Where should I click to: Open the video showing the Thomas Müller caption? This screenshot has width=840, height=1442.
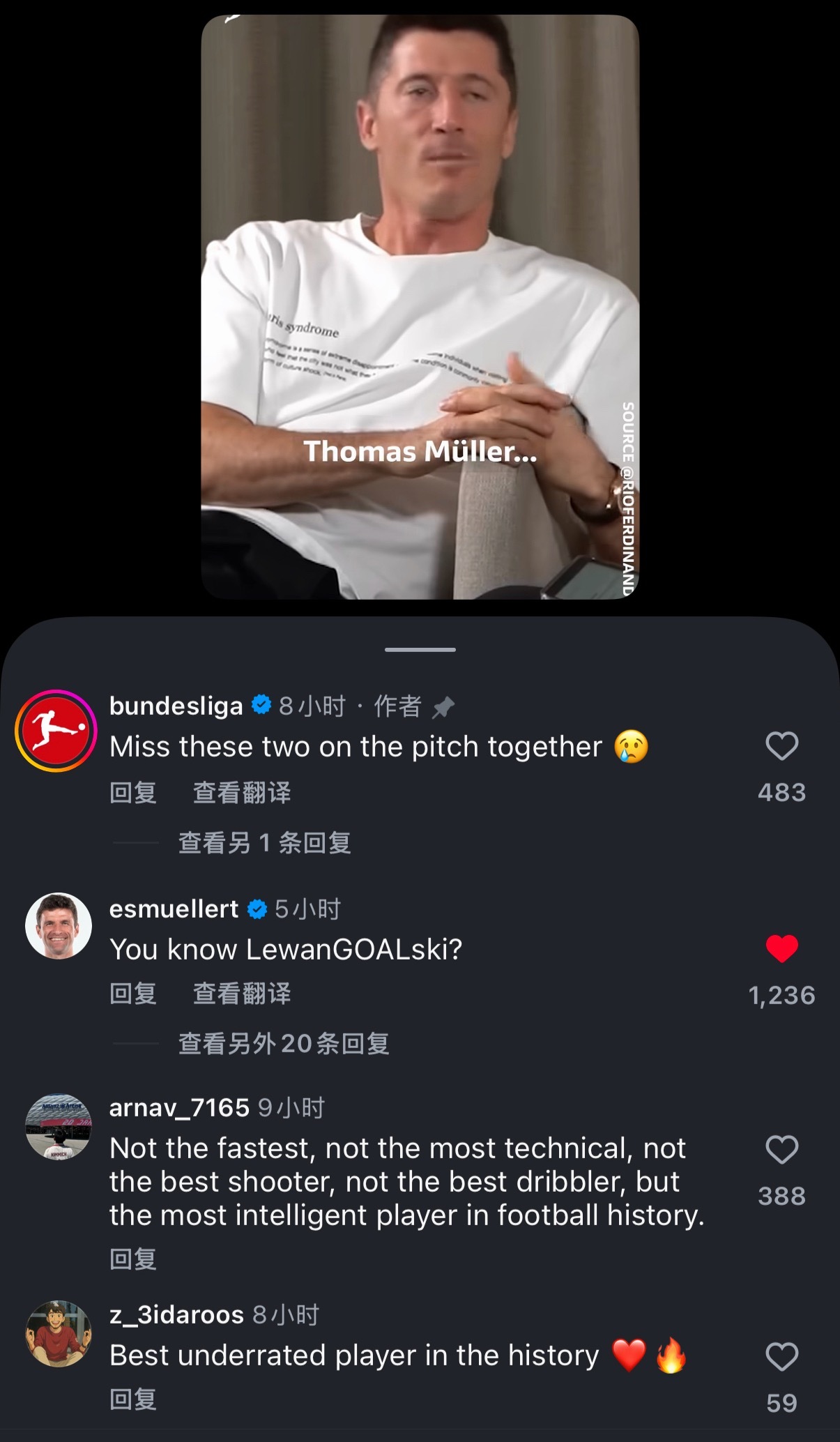pos(420,307)
